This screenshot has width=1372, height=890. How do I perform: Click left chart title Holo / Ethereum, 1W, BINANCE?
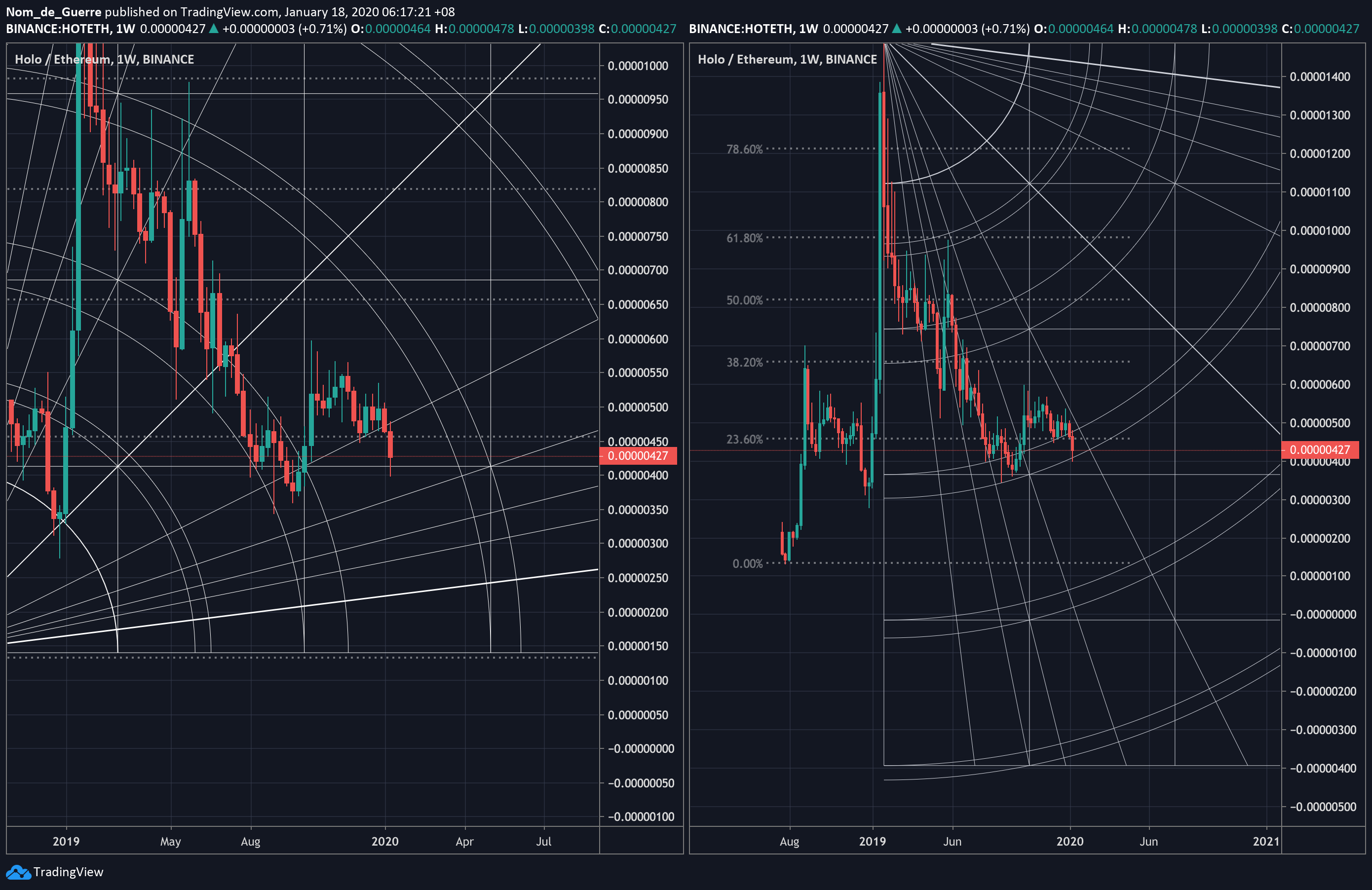coord(104,59)
